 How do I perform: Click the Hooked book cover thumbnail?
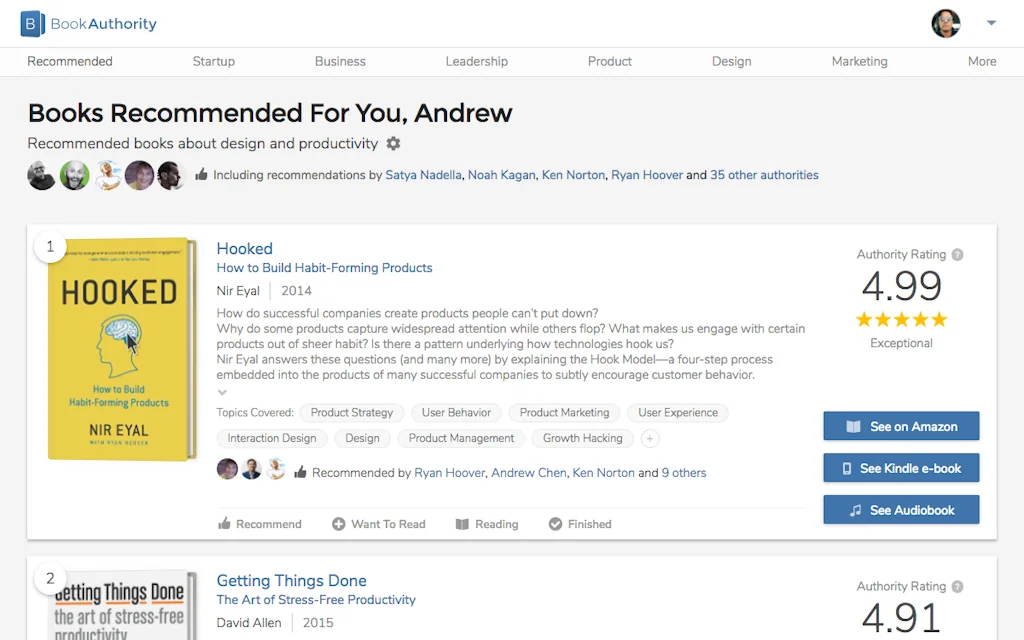[x=119, y=349]
